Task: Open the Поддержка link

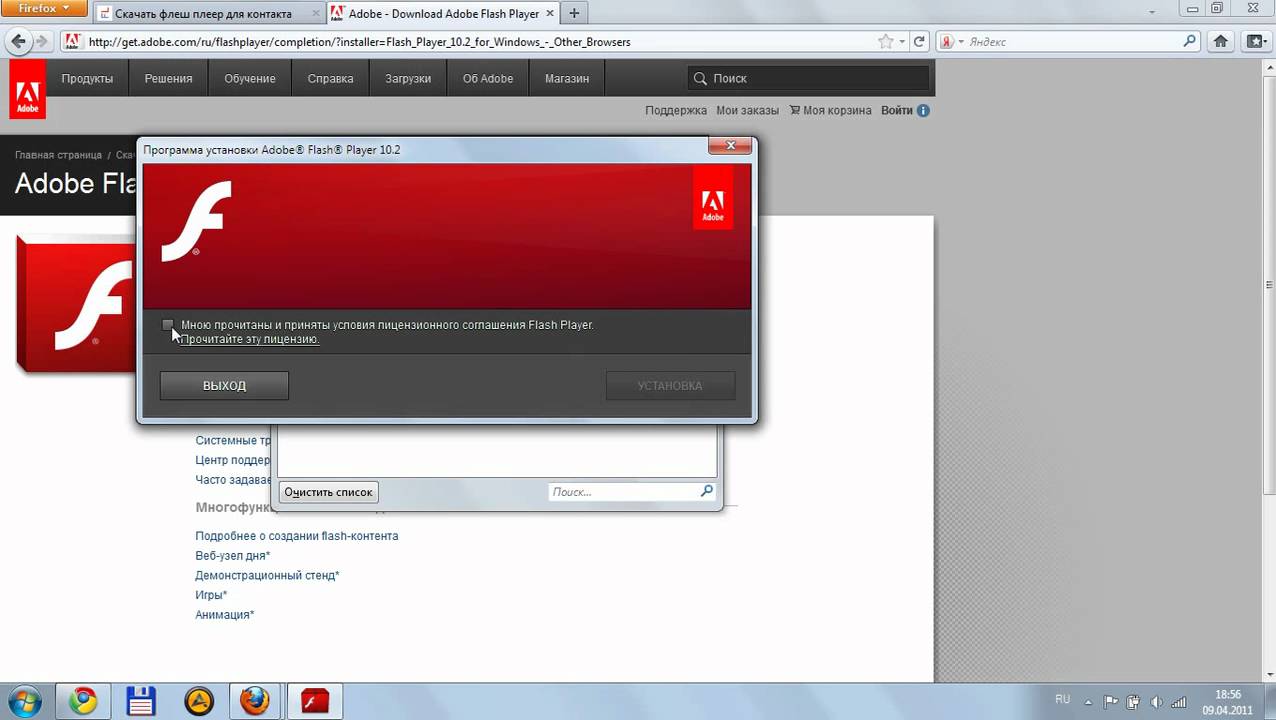Action: [676, 110]
